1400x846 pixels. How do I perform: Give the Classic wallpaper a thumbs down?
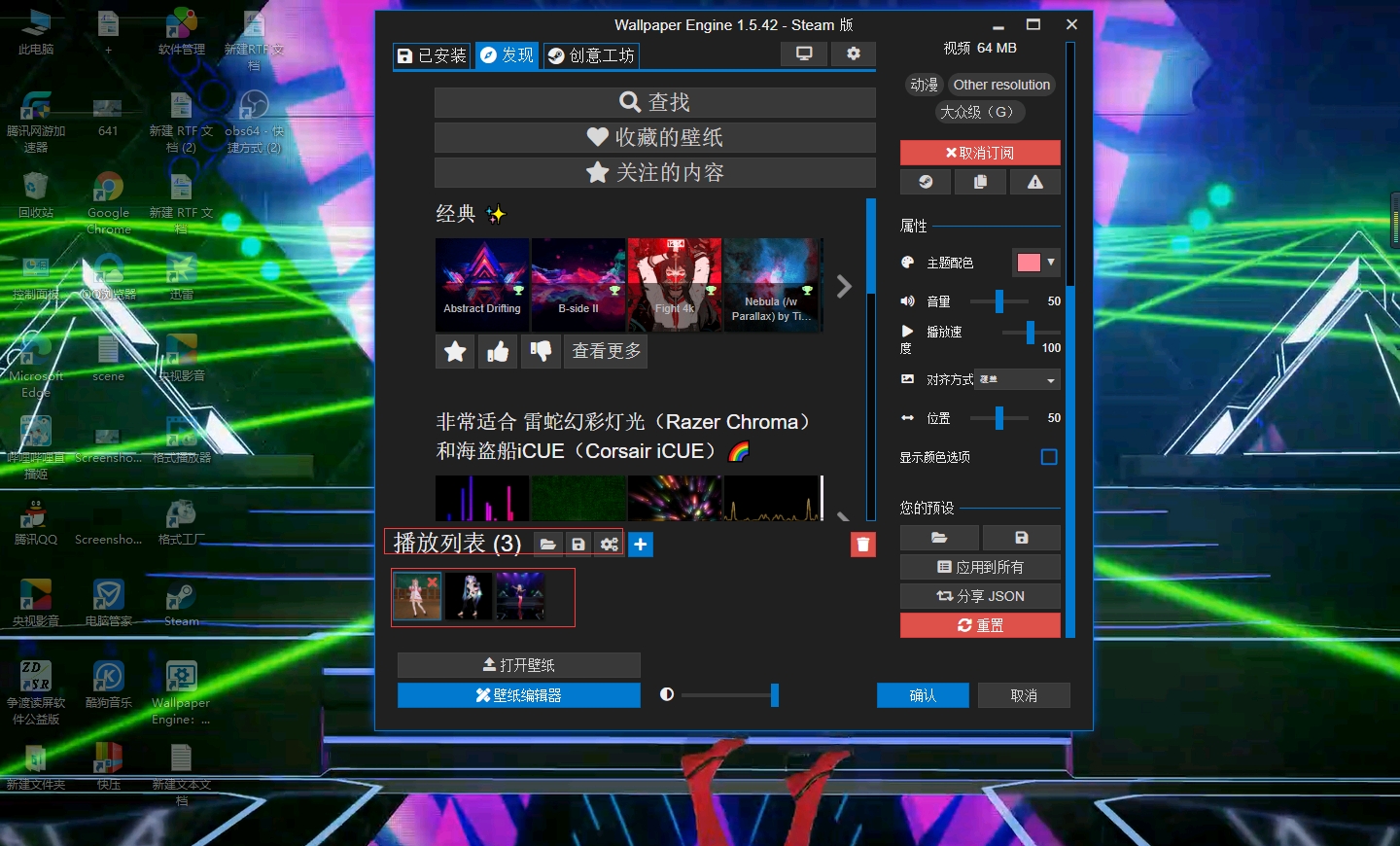point(541,351)
